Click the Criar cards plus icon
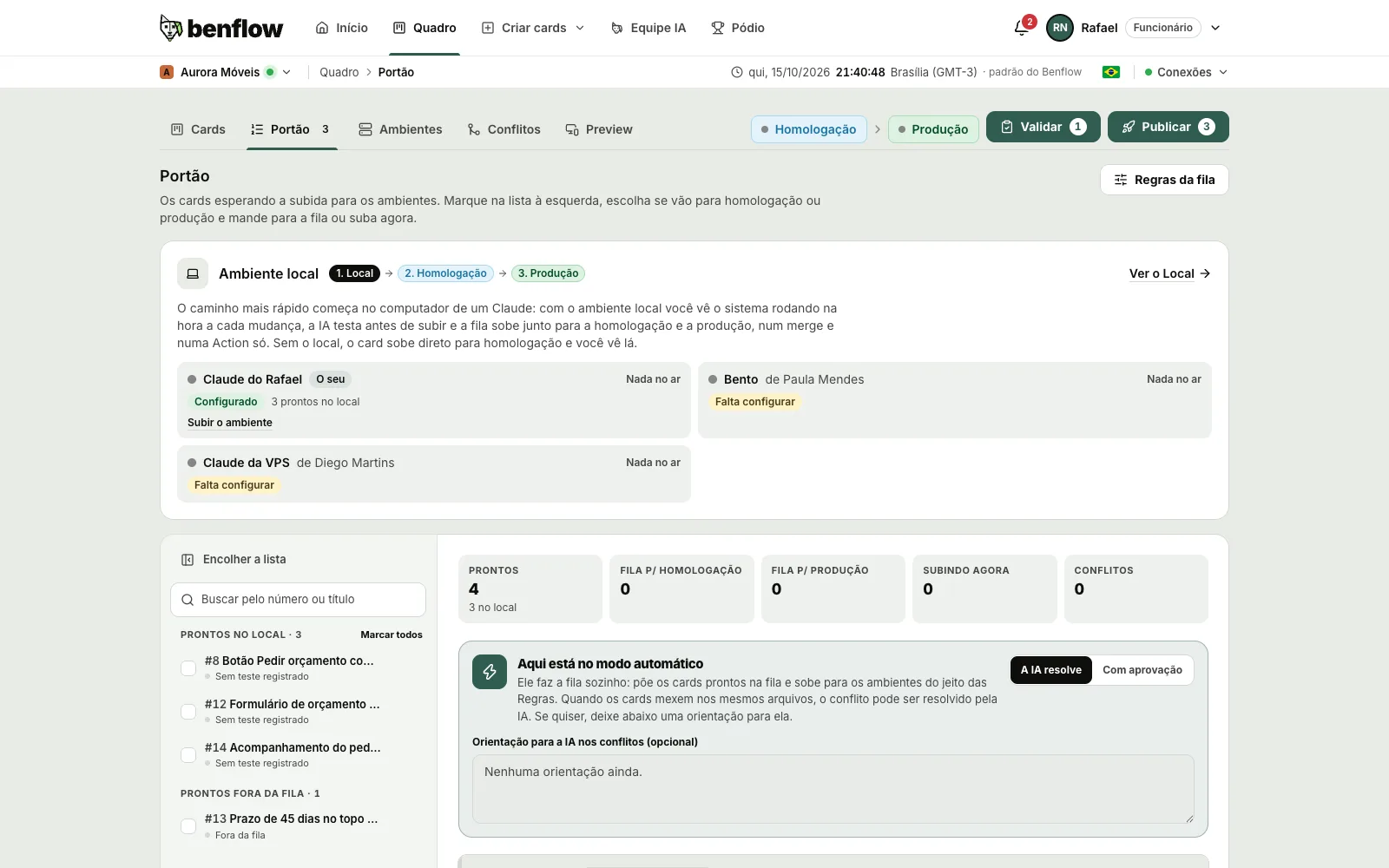This screenshot has width=1389, height=868. click(488, 28)
